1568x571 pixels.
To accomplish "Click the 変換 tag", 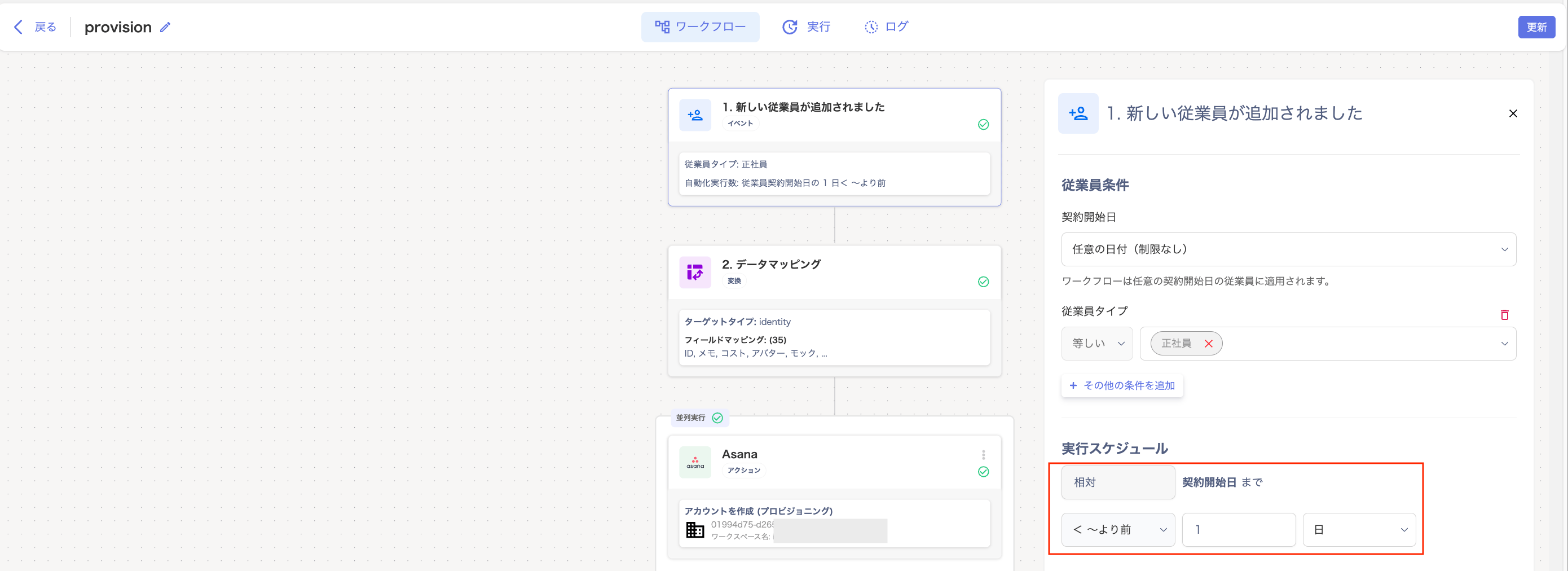I will click(x=735, y=280).
